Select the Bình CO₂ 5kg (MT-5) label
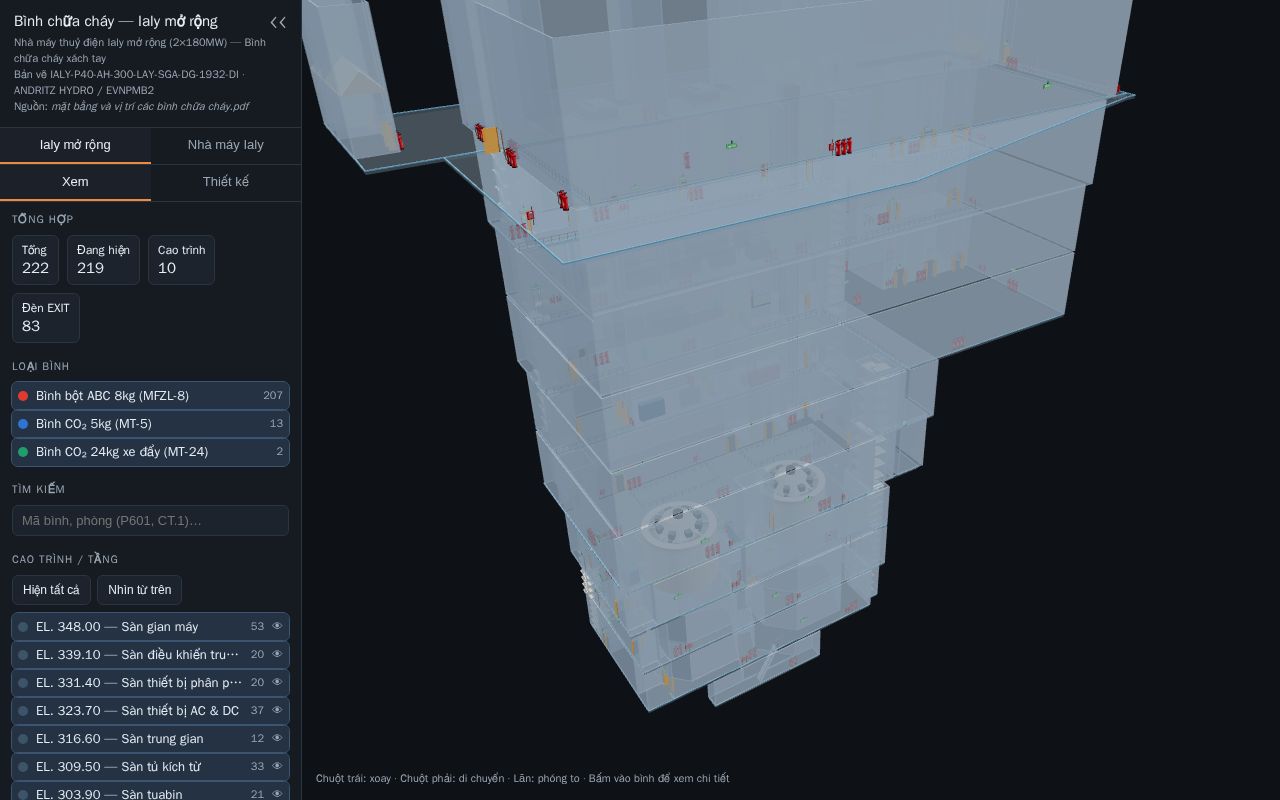Viewport: 1280px width, 800px height. tap(94, 424)
